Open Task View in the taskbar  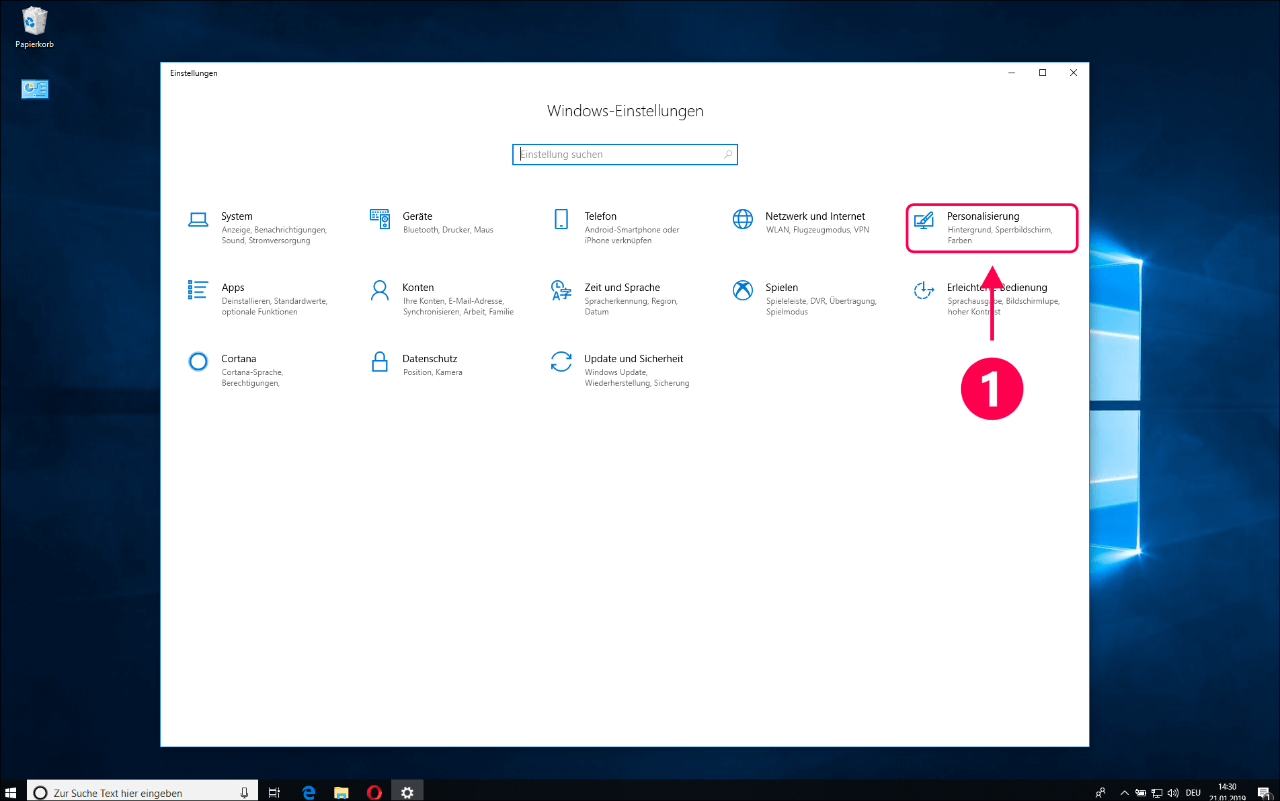tap(274, 792)
